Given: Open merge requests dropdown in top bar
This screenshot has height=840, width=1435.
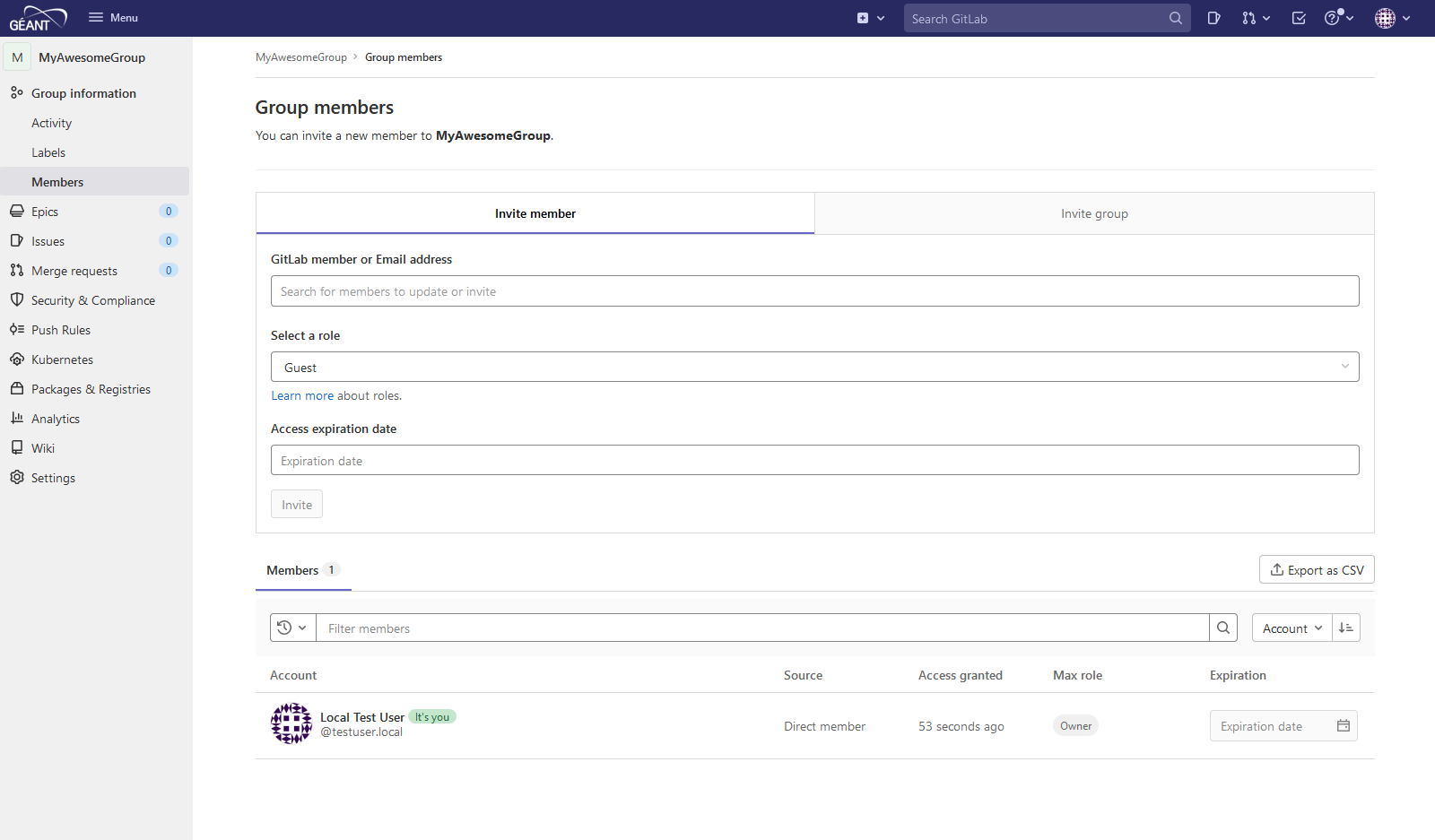Looking at the screenshot, I should click(1256, 18).
